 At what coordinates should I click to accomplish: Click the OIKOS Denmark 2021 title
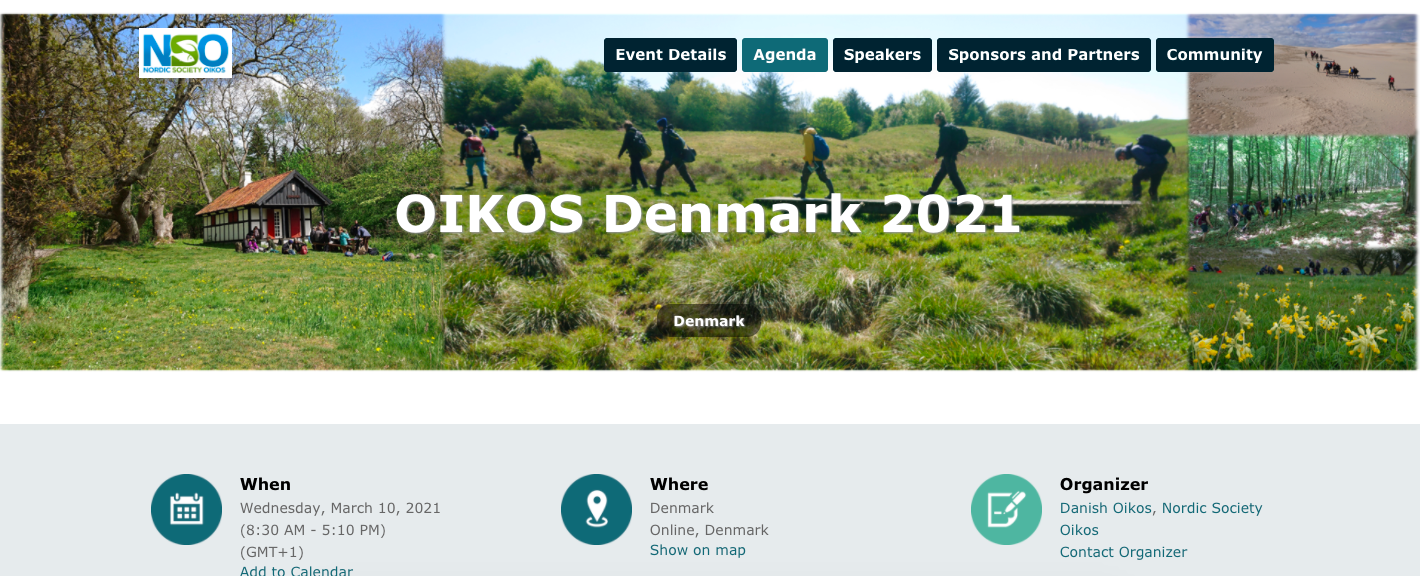[x=708, y=213]
